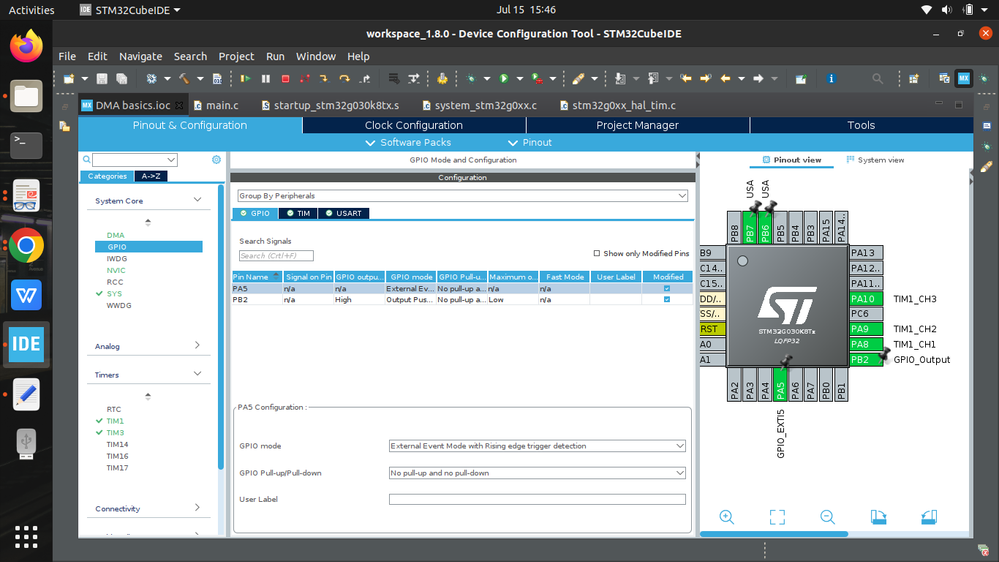Click the blue information icon in toolbar

point(831,78)
